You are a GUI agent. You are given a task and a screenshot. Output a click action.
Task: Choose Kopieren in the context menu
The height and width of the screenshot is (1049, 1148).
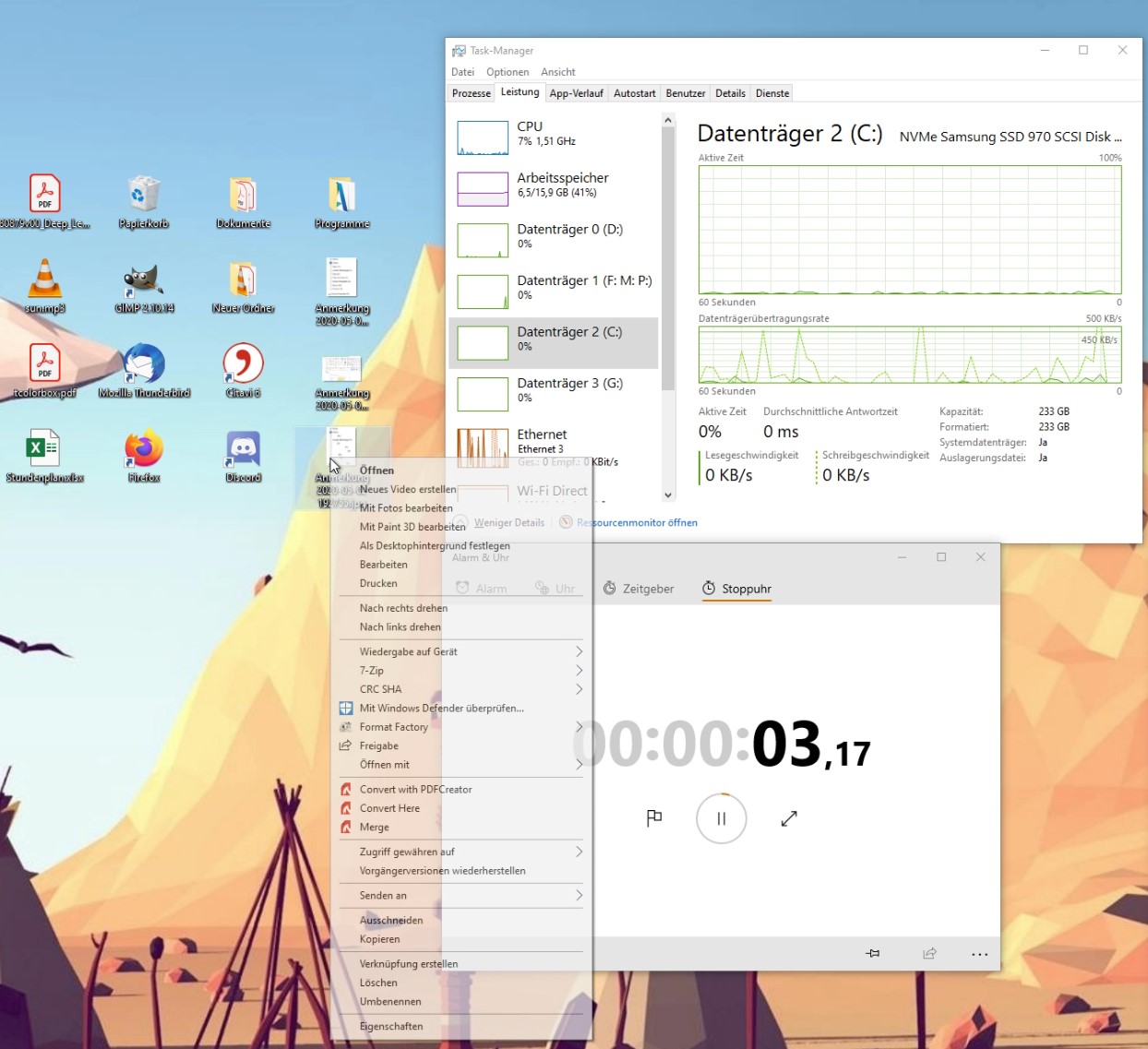pos(461,939)
